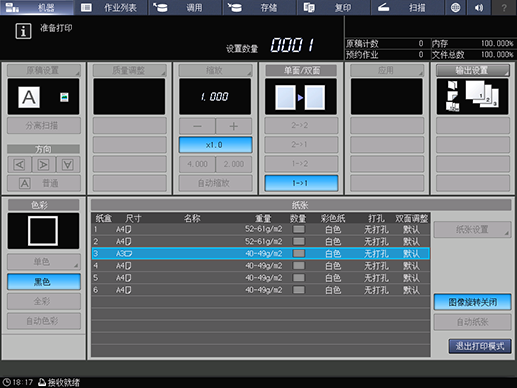The width and height of the screenshot is (517, 388).
Task: Toggle the 图像旋转关闭 button
Action: (472, 302)
